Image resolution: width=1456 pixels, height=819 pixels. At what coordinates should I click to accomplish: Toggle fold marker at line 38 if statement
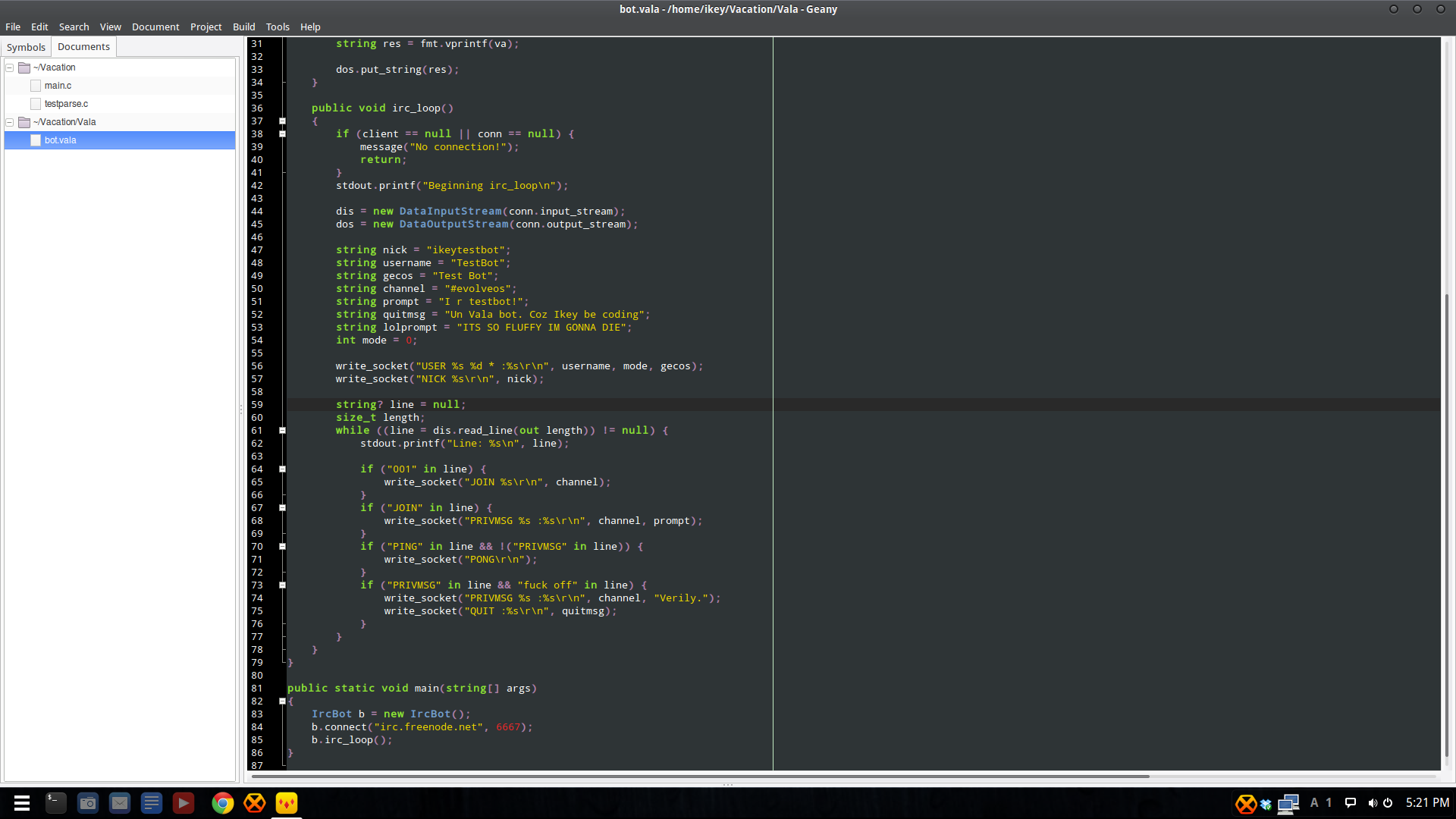pyautogui.click(x=282, y=134)
